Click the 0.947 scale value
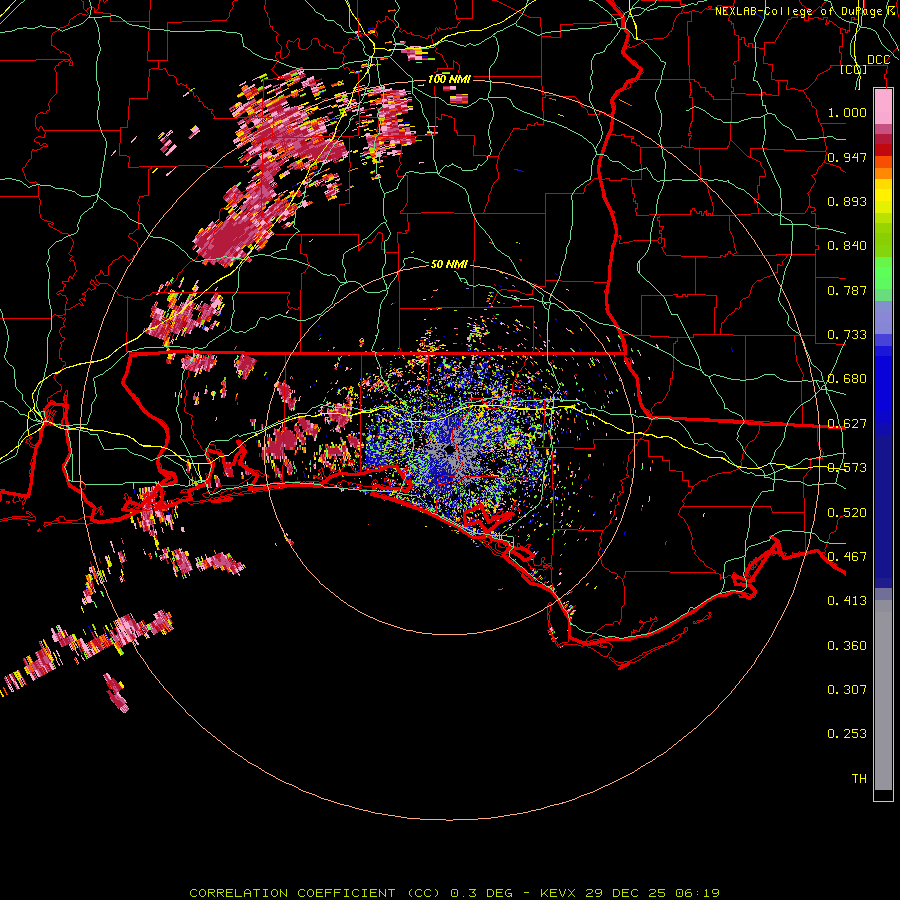This screenshot has width=900, height=900. point(847,157)
